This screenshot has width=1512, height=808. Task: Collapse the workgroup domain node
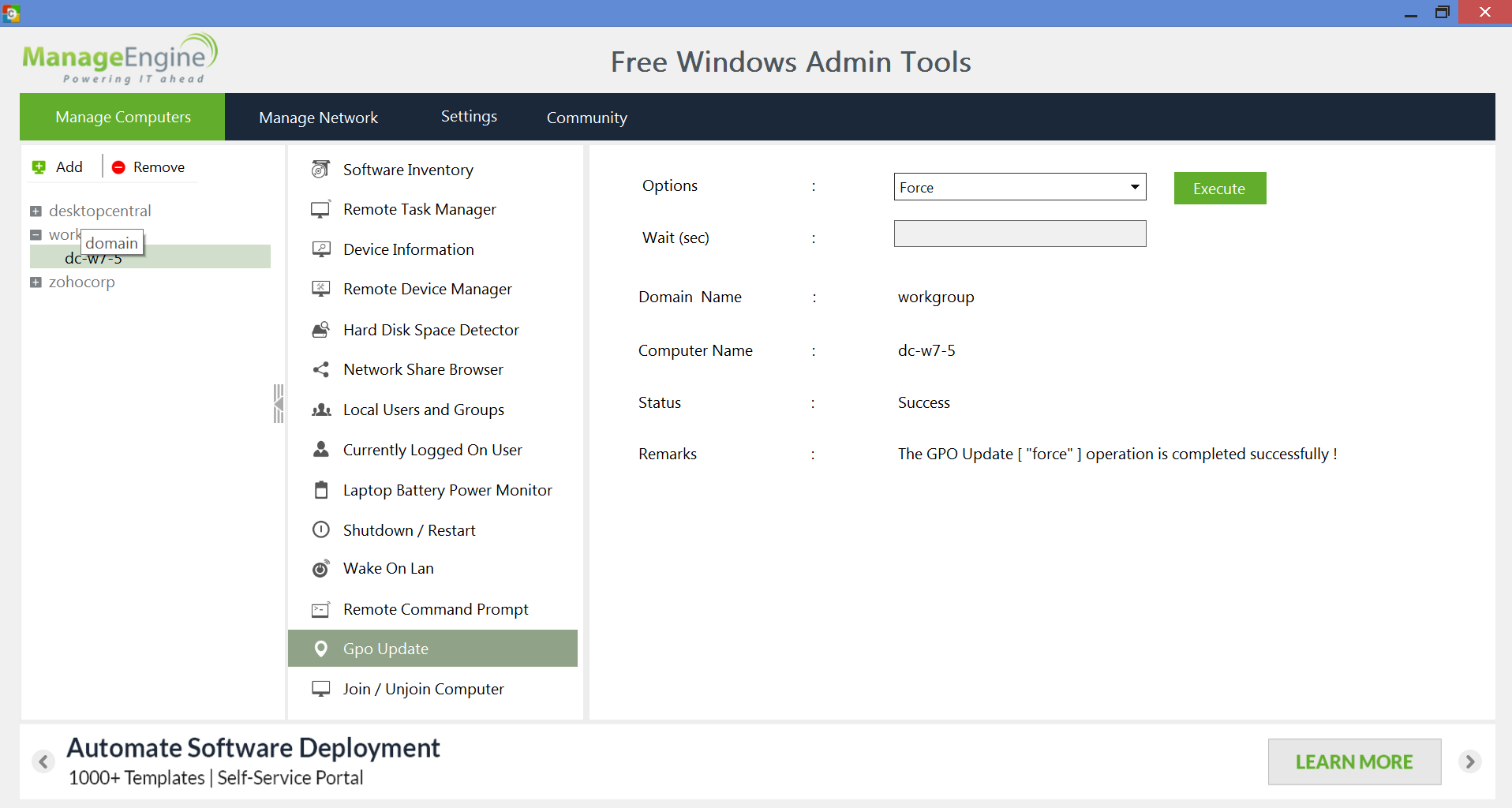[x=36, y=234]
